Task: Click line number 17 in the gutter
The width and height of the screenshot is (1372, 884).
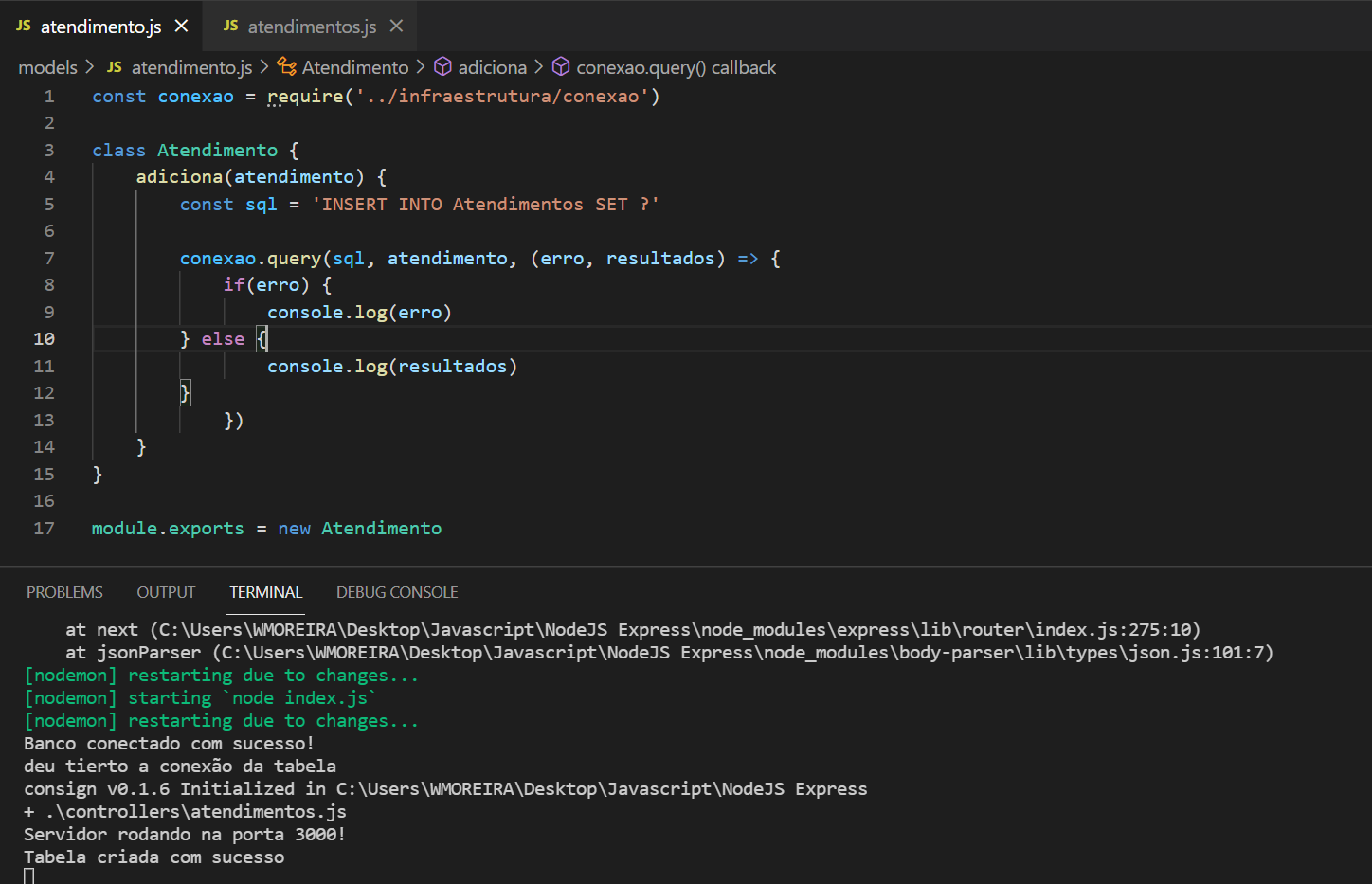Action: (44, 529)
